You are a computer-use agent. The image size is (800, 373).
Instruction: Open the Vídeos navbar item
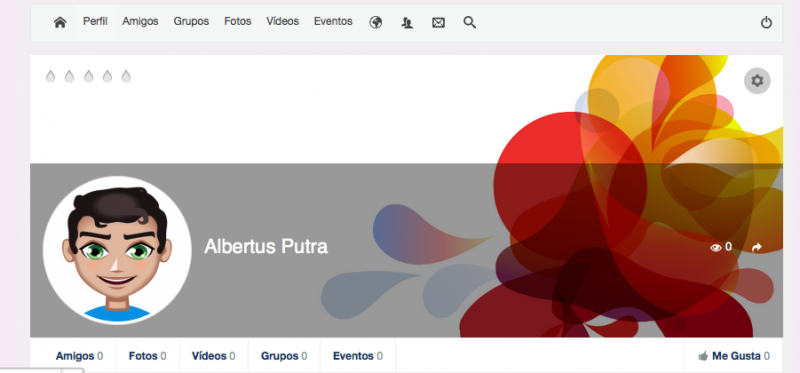tap(283, 21)
